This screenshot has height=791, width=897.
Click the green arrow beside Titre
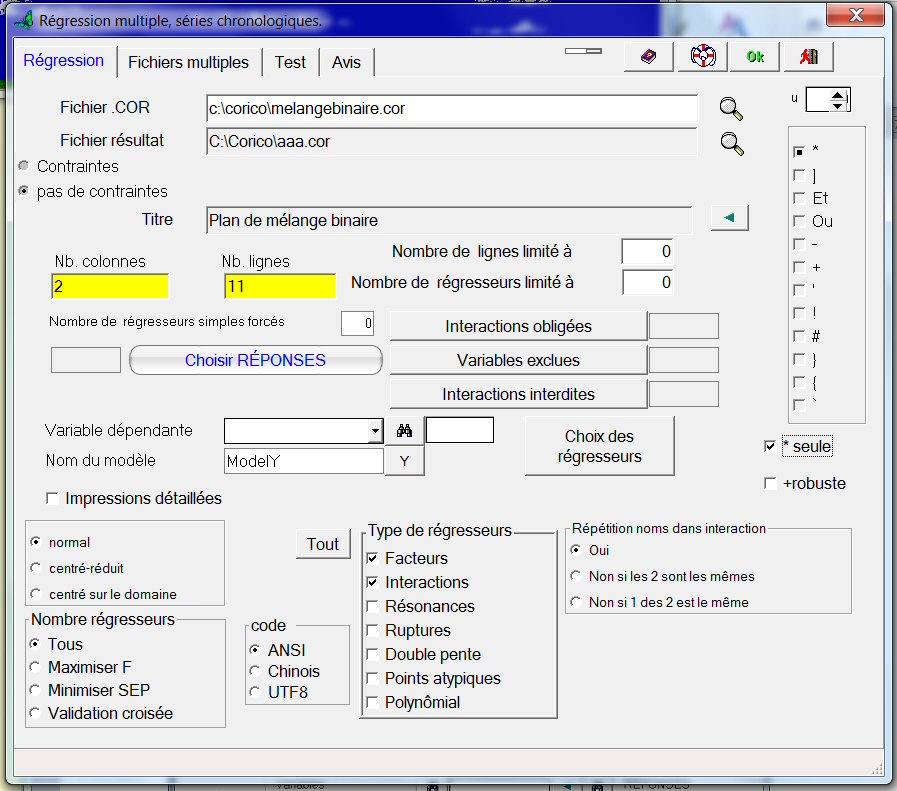pyautogui.click(x=729, y=218)
